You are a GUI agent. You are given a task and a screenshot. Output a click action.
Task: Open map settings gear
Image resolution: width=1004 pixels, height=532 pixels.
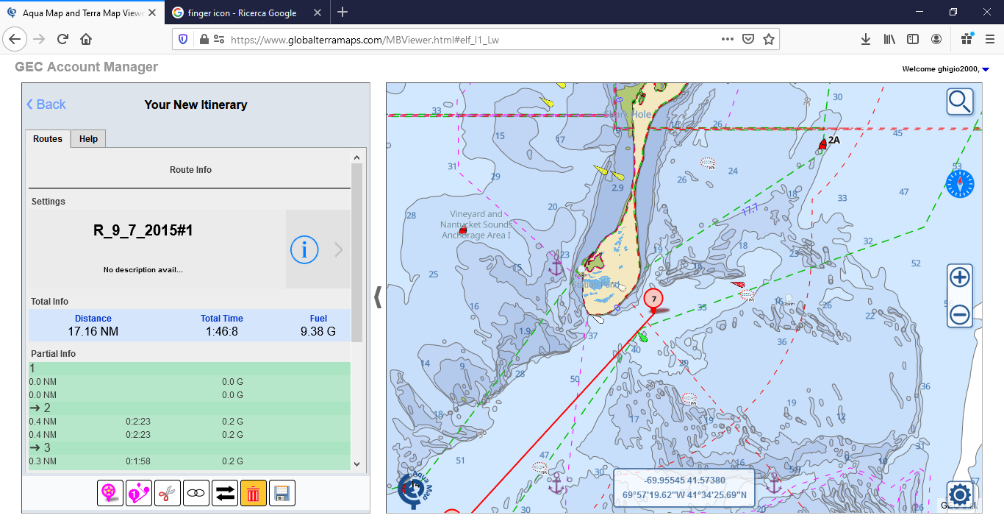pyautogui.click(x=960, y=495)
